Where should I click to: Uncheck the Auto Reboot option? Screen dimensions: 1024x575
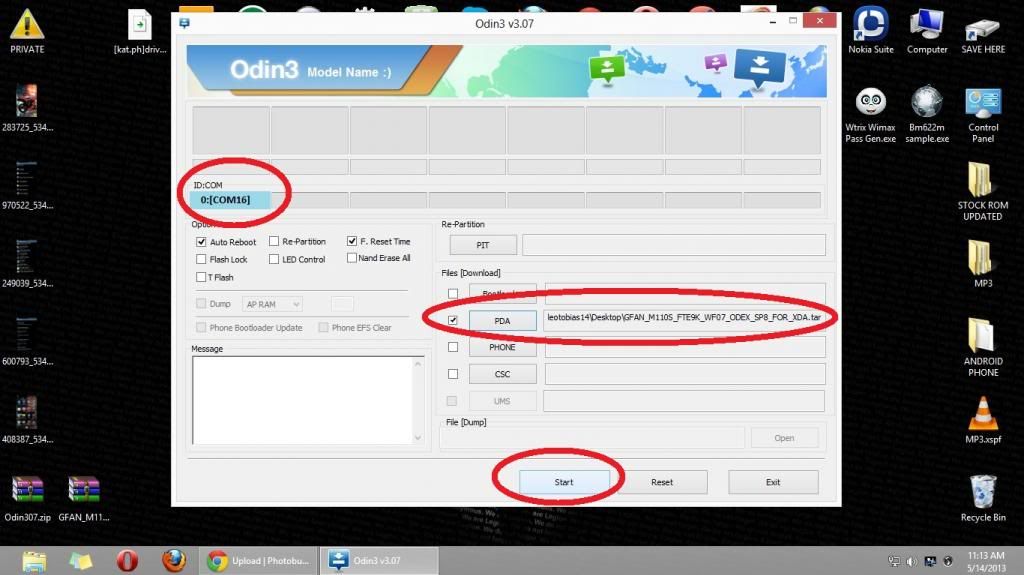201,242
